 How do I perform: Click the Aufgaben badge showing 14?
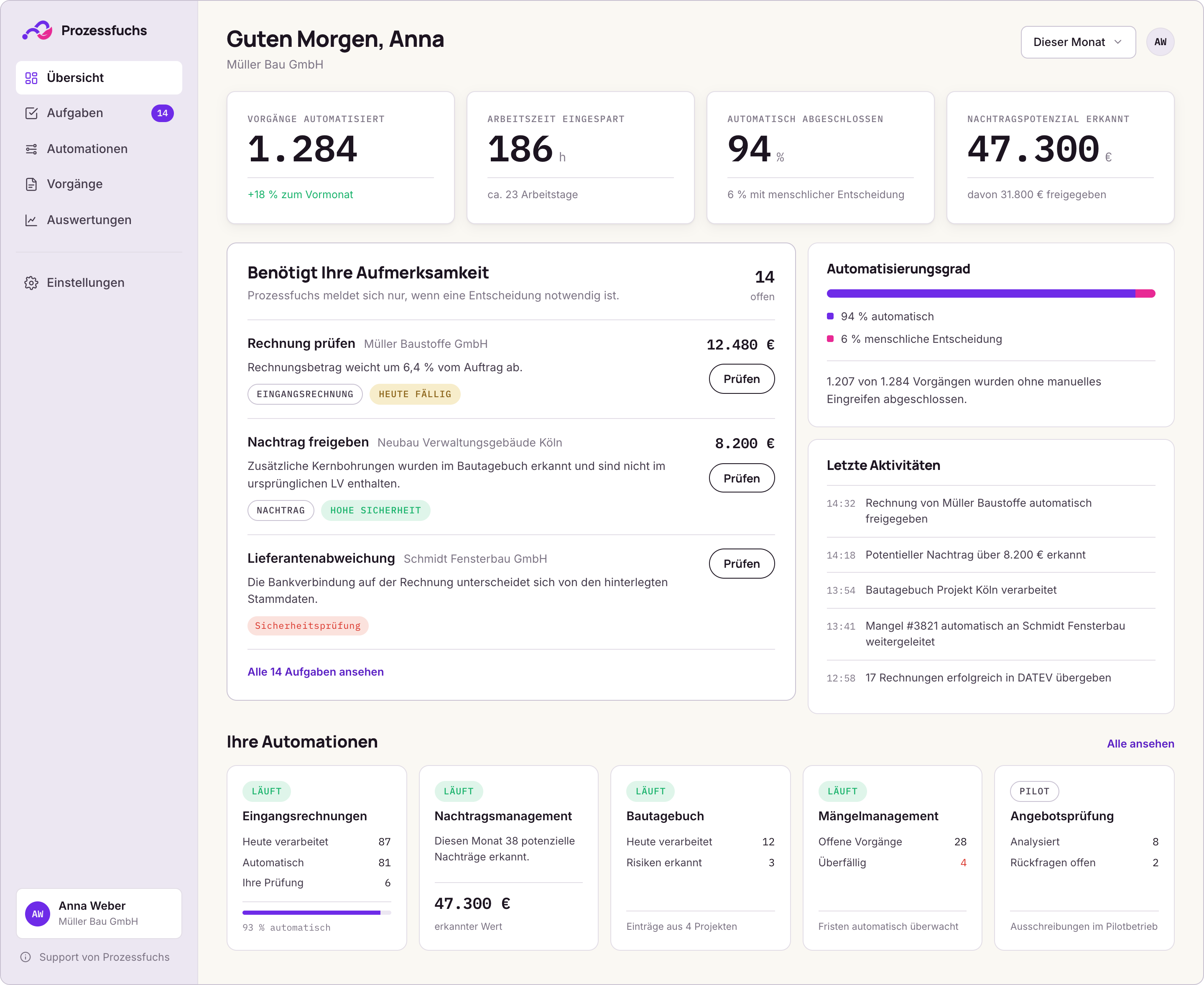(162, 113)
